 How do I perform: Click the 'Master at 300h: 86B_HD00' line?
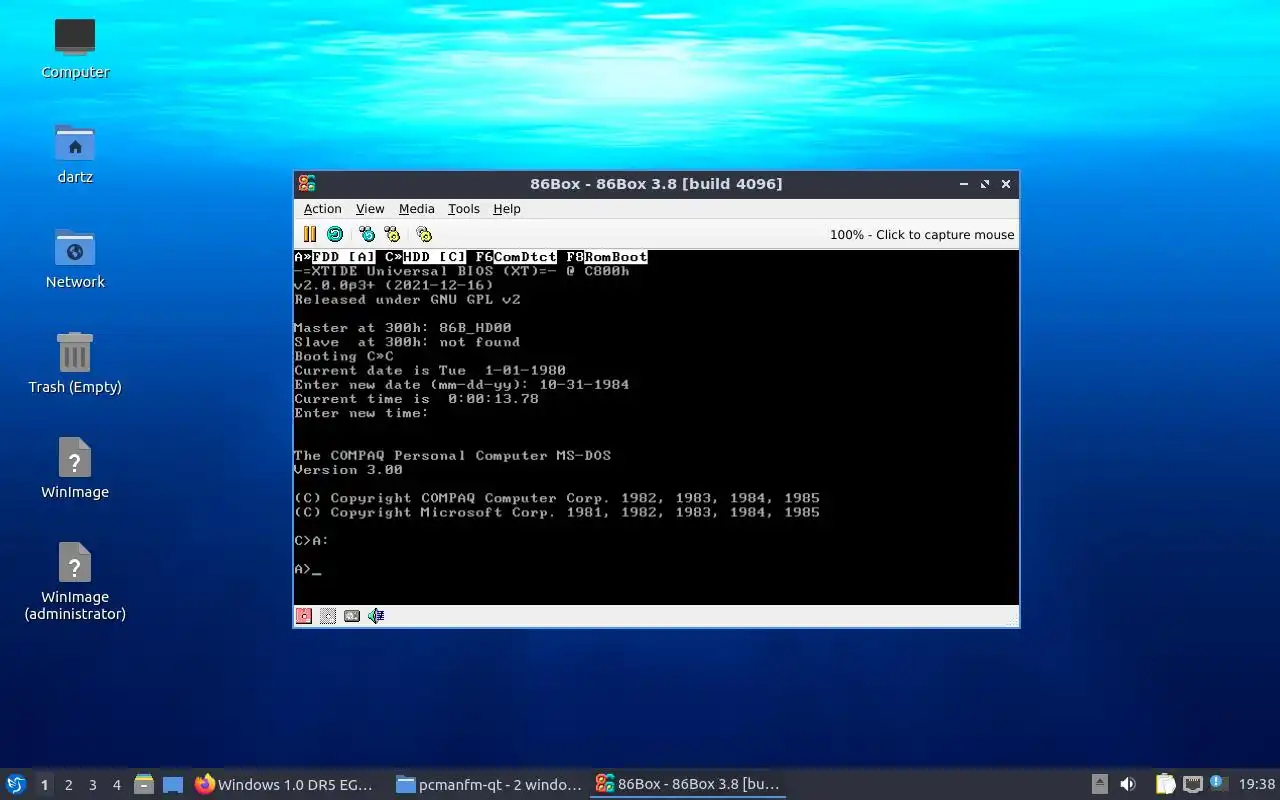click(x=403, y=328)
